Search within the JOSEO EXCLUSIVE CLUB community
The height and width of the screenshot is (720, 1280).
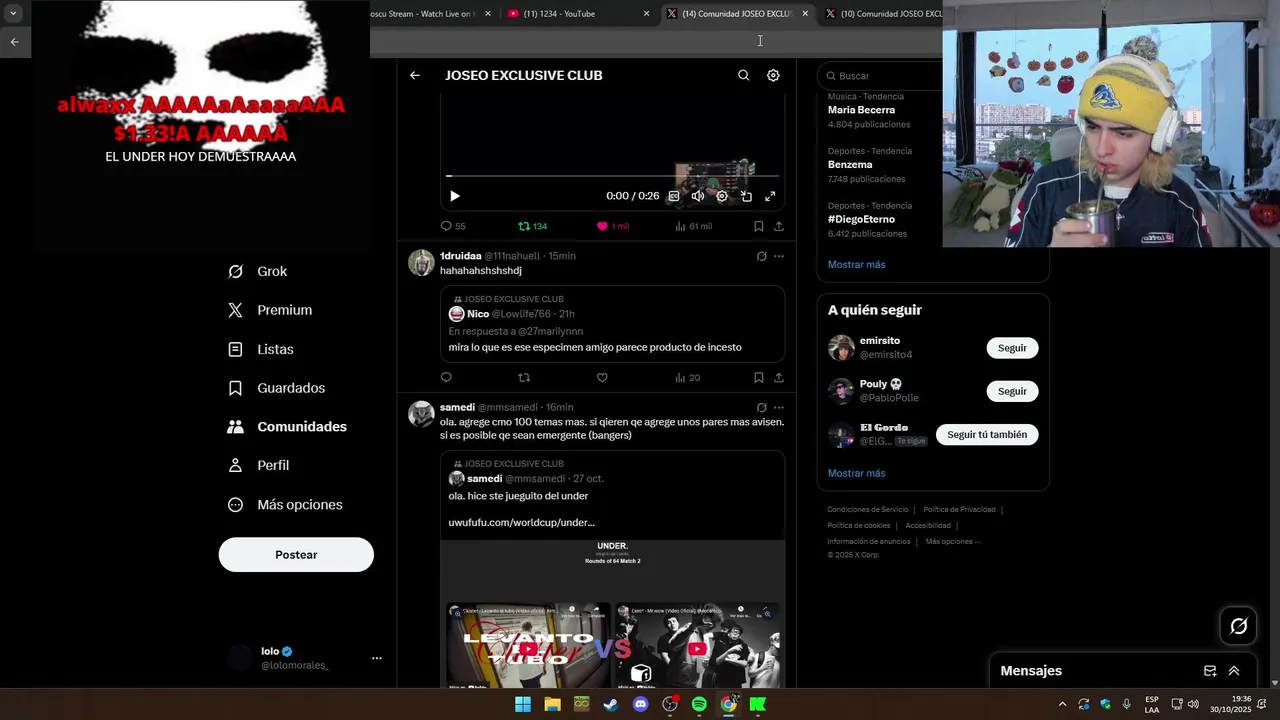coord(743,75)
